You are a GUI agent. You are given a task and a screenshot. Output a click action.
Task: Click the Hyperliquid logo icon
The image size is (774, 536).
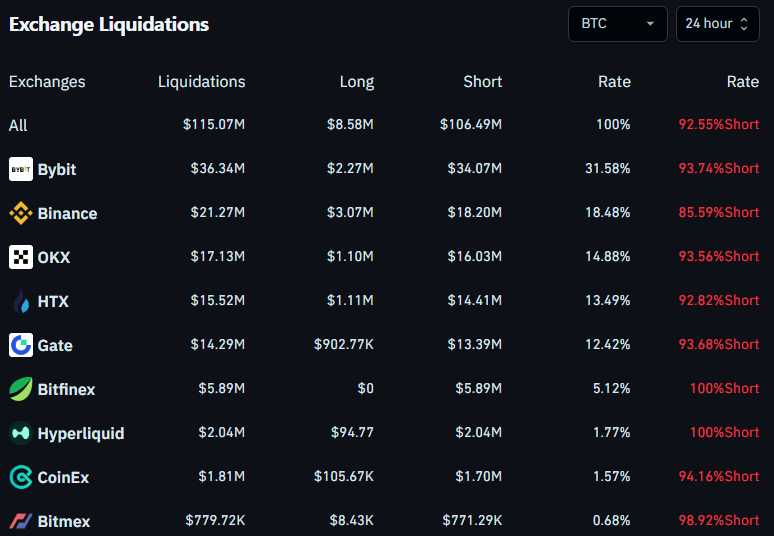point(21,433)
